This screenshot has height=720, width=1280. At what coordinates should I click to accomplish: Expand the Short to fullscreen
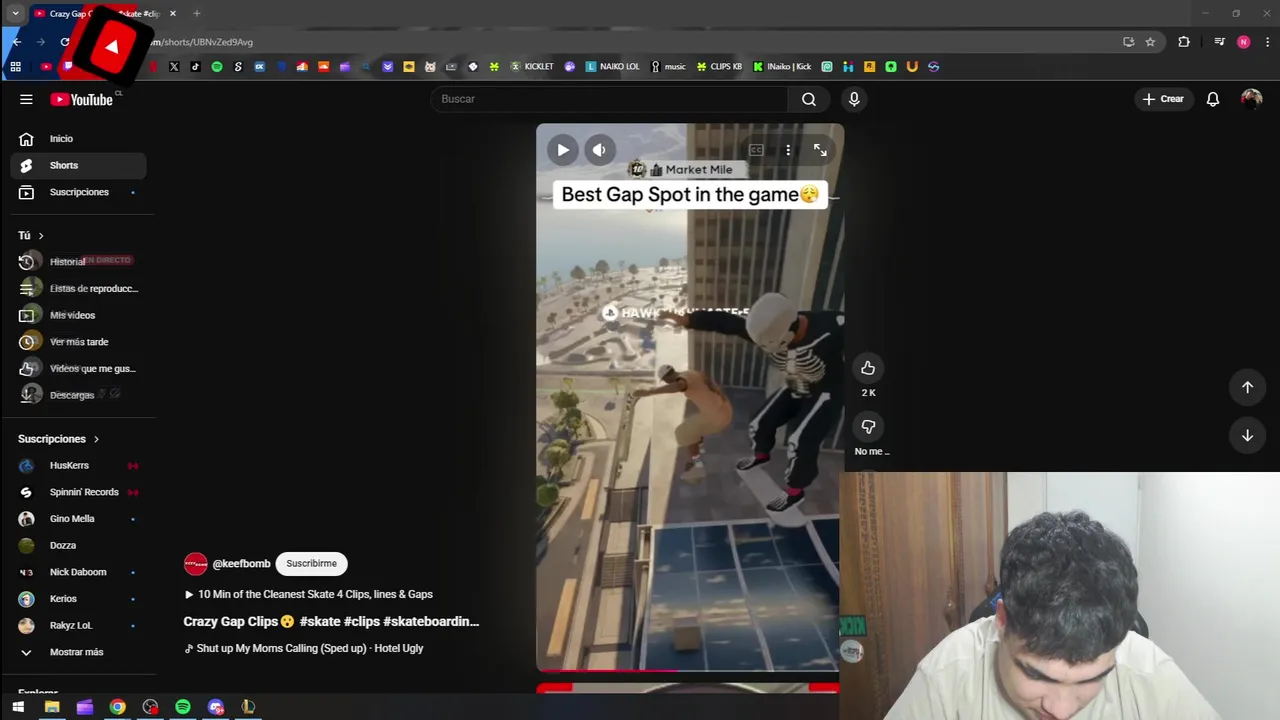(820, 150)
